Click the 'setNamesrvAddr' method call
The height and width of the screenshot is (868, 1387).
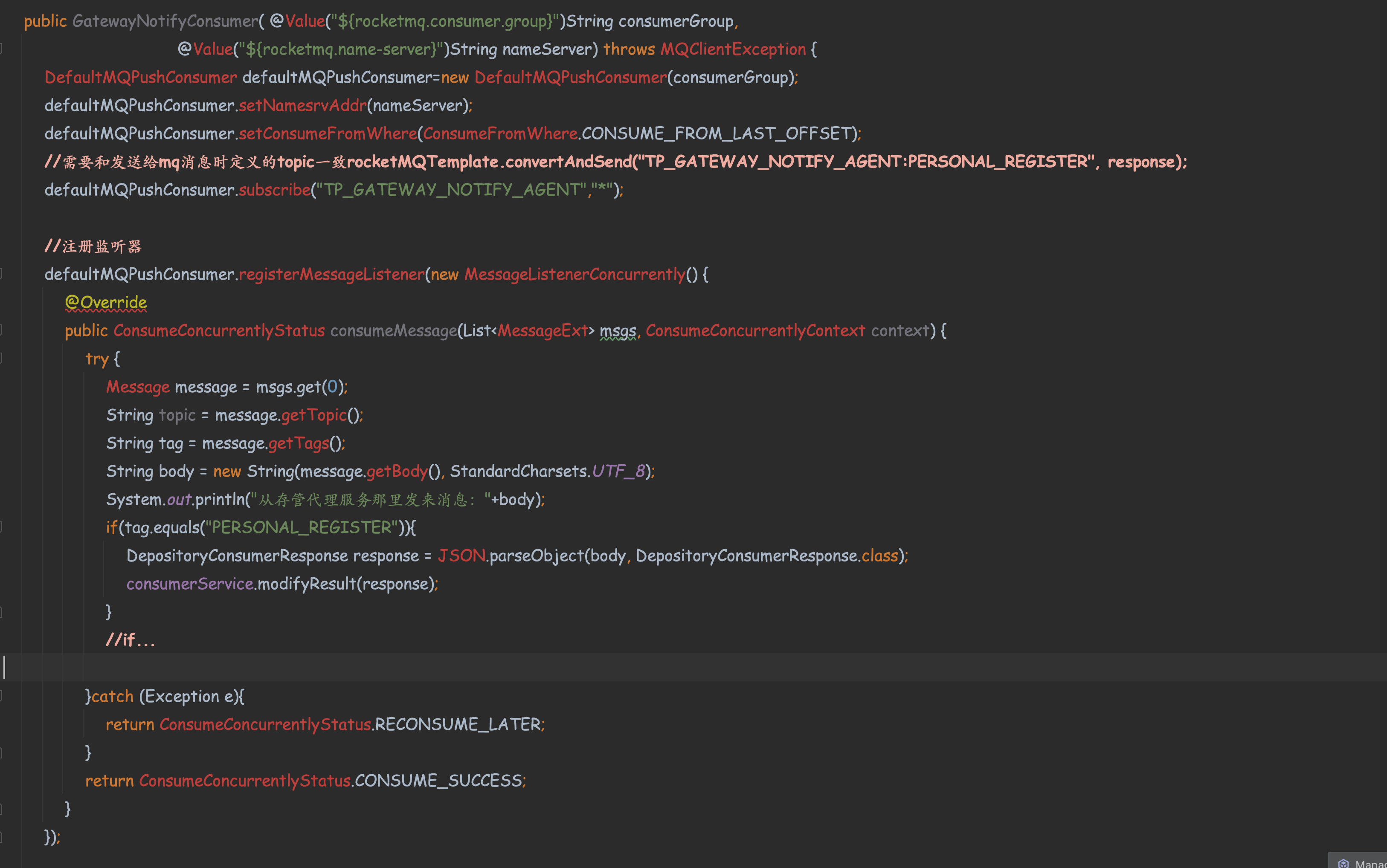coord(303,106)
